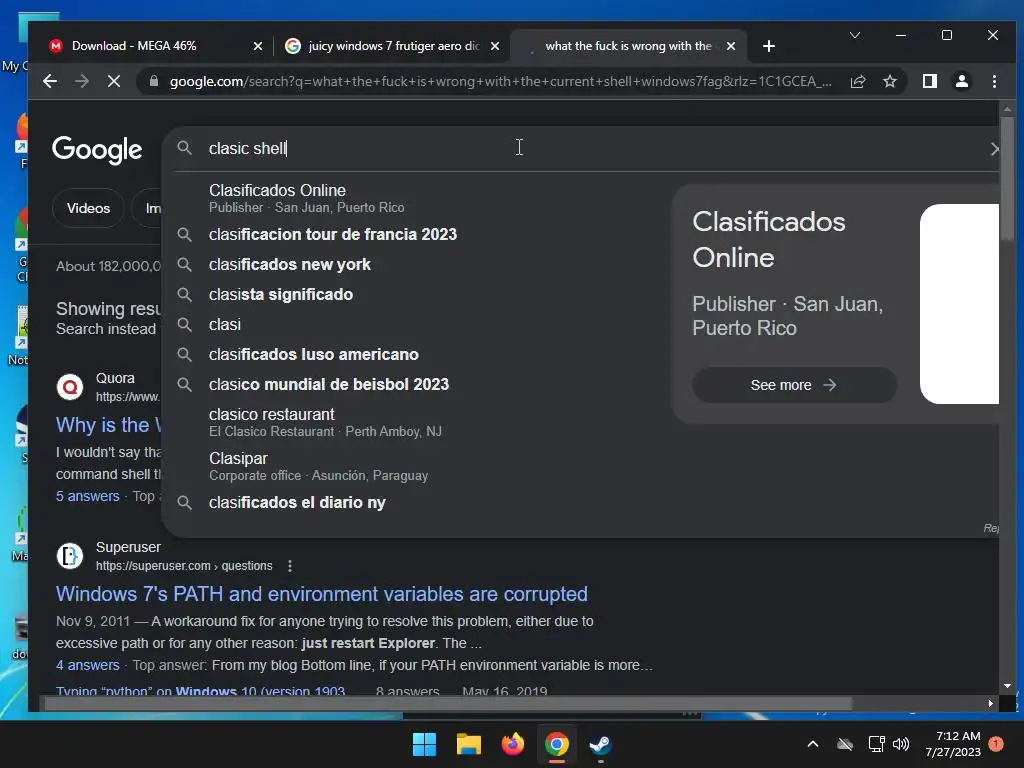Viewport: 1024px width, 768px height.
Task: Click the Quora site favicon
Action: [x=70, y=387]
